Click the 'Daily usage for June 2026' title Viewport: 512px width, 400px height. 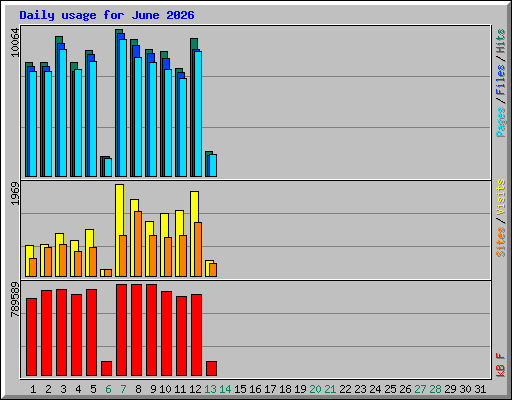[107, 15]
